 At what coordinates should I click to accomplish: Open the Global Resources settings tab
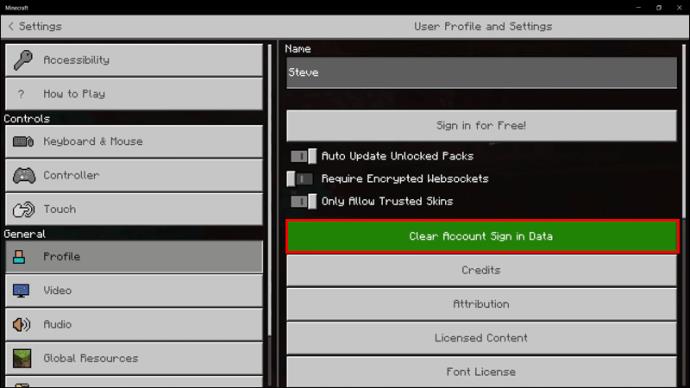134,359
